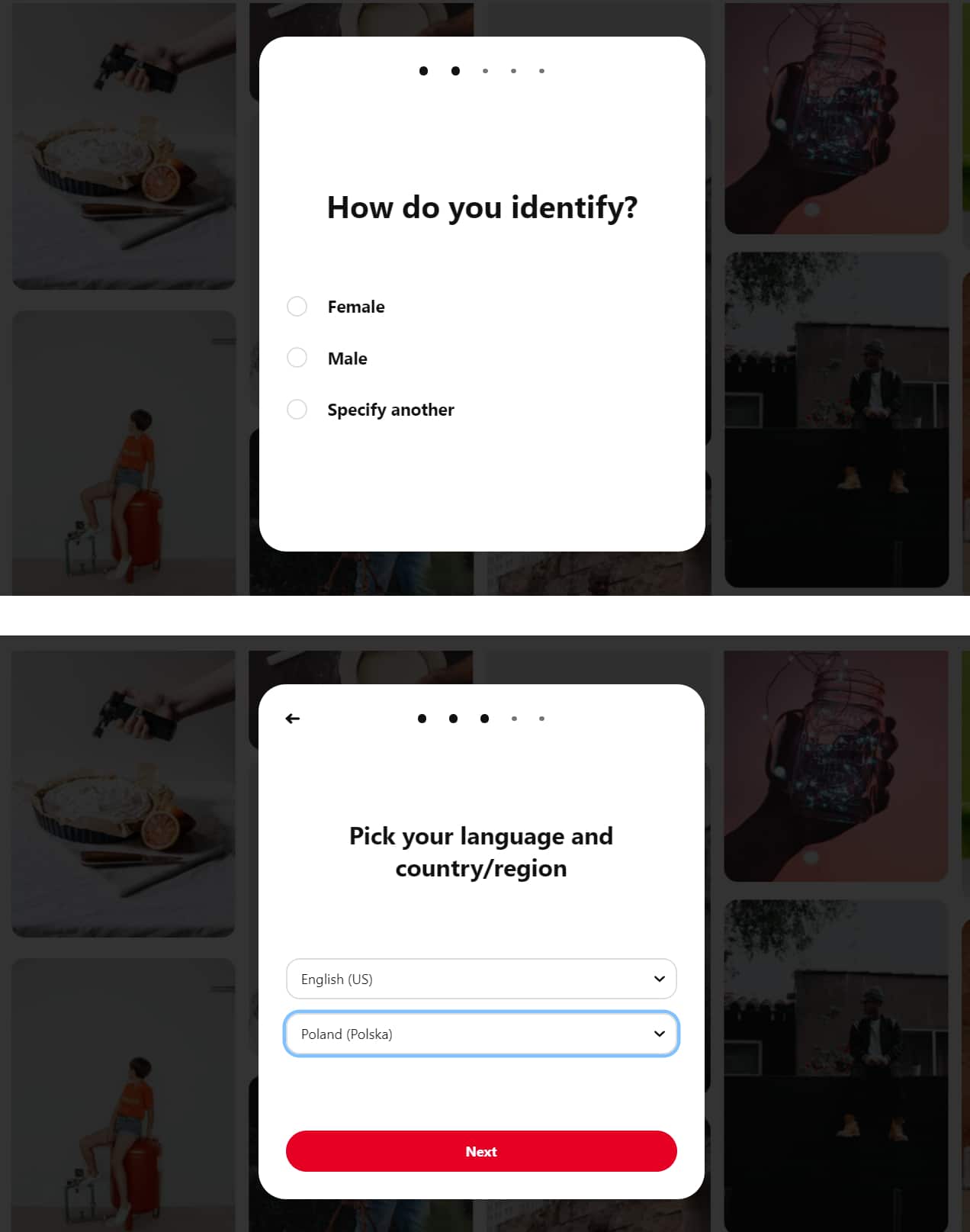
Task: Click the chevron on the country selector
Action: coord(660,1034)
